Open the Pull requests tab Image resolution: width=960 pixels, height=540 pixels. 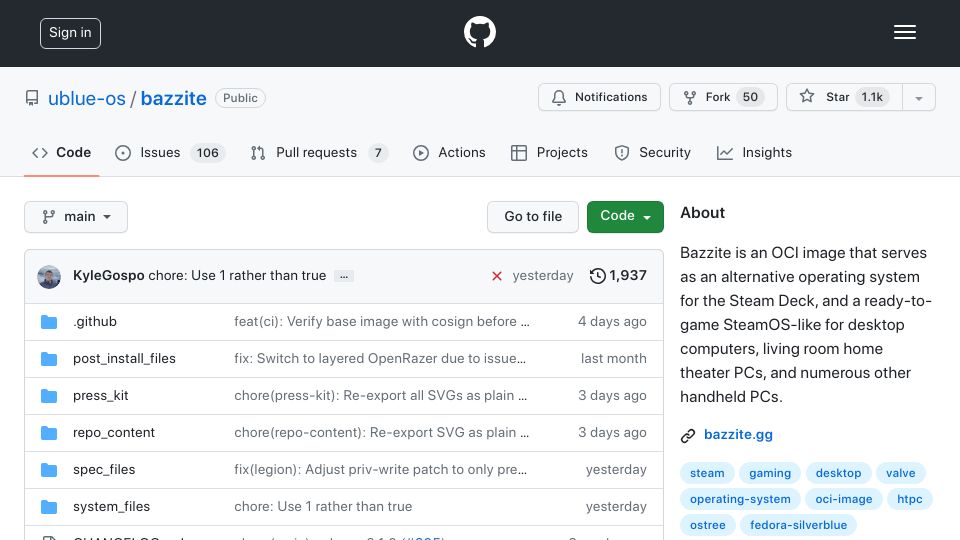(x=319, y=152)
